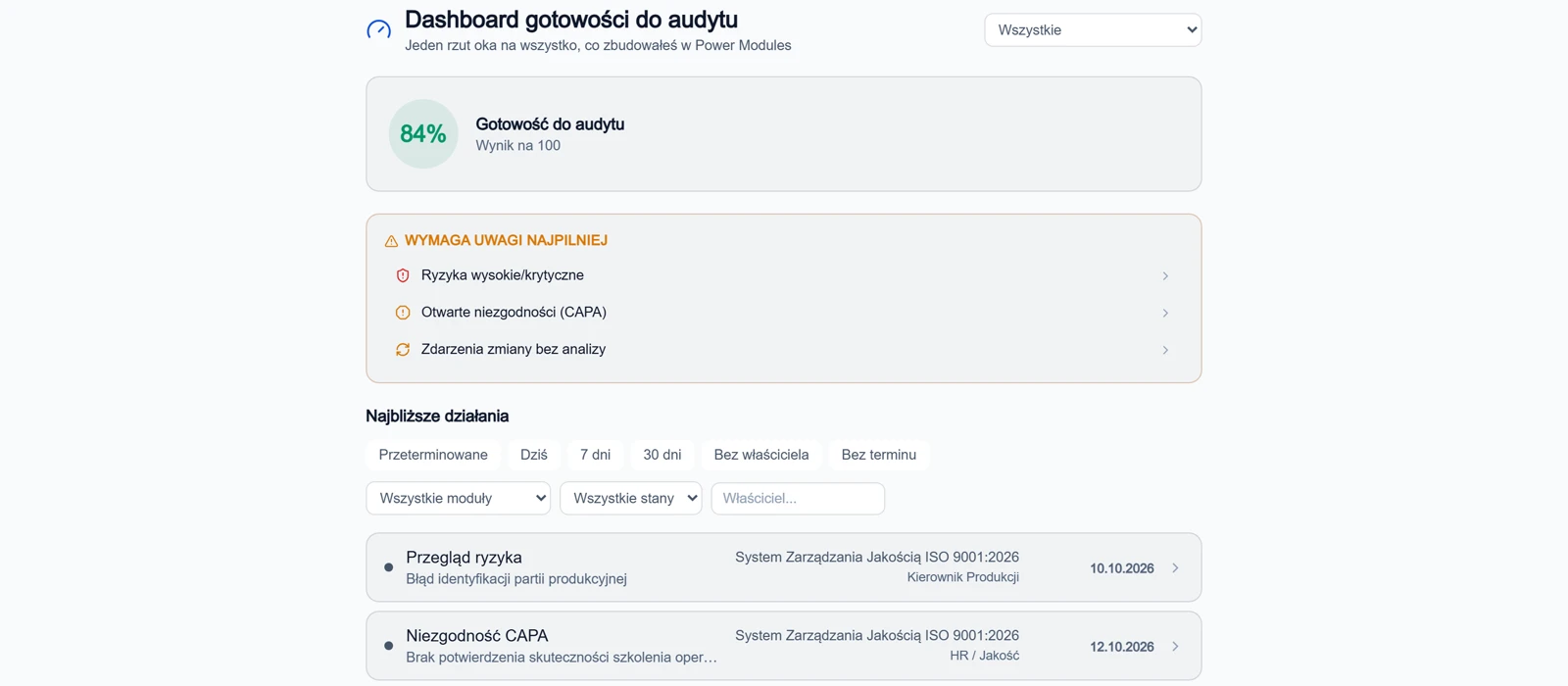Viewport: 1568px width, 686px height.
Task: Select the 'Bez terminu' filter chip
Action: pos(879,455)
